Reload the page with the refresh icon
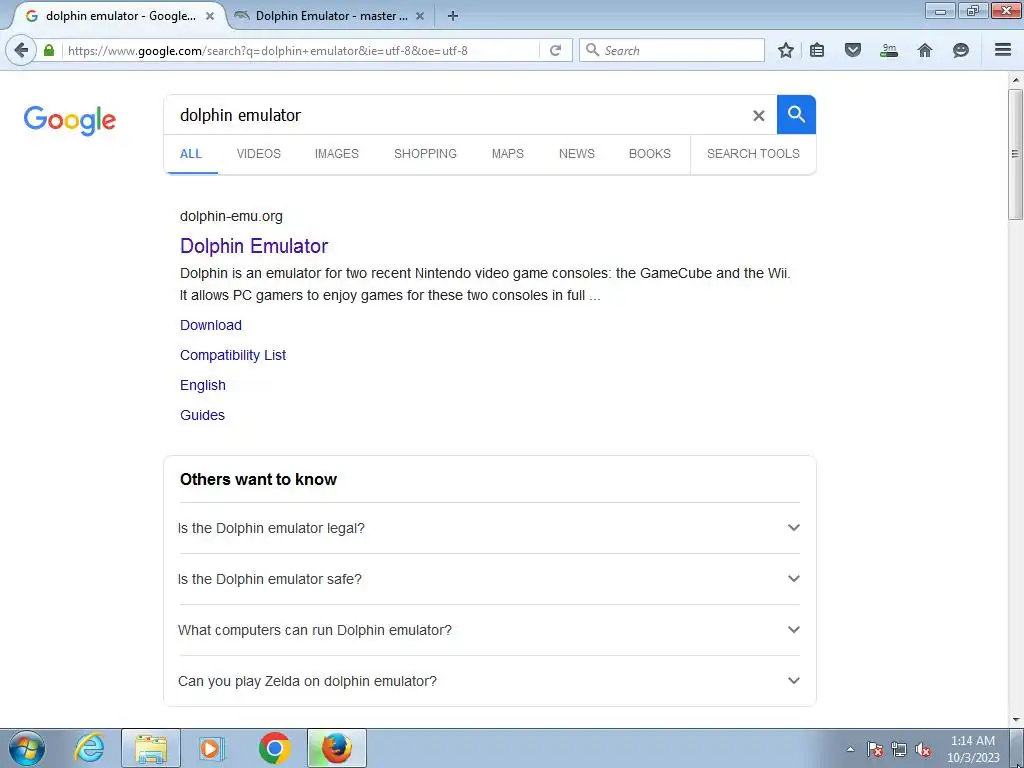The width and height of the screenshot is (1024, 768). point(556,50)
